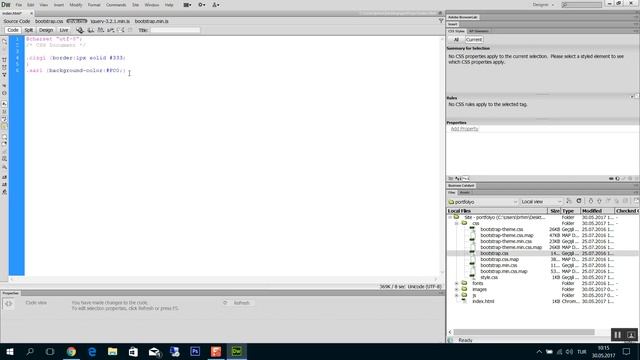Click the Expand All coding toolbar icon
The width and height of the screenshot is (640, 360).
4,75
